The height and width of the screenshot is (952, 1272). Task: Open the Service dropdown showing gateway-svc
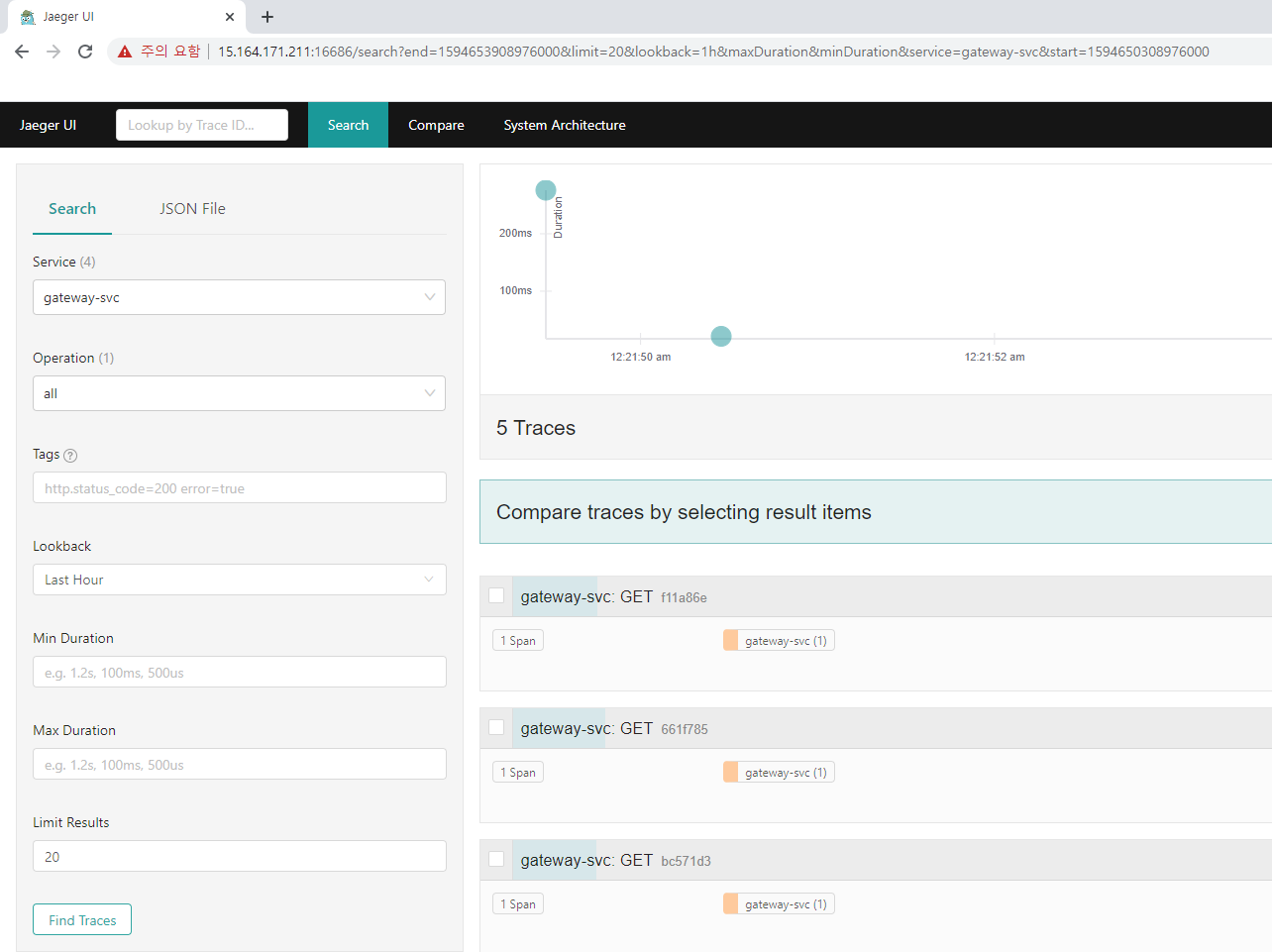(239, 297)
